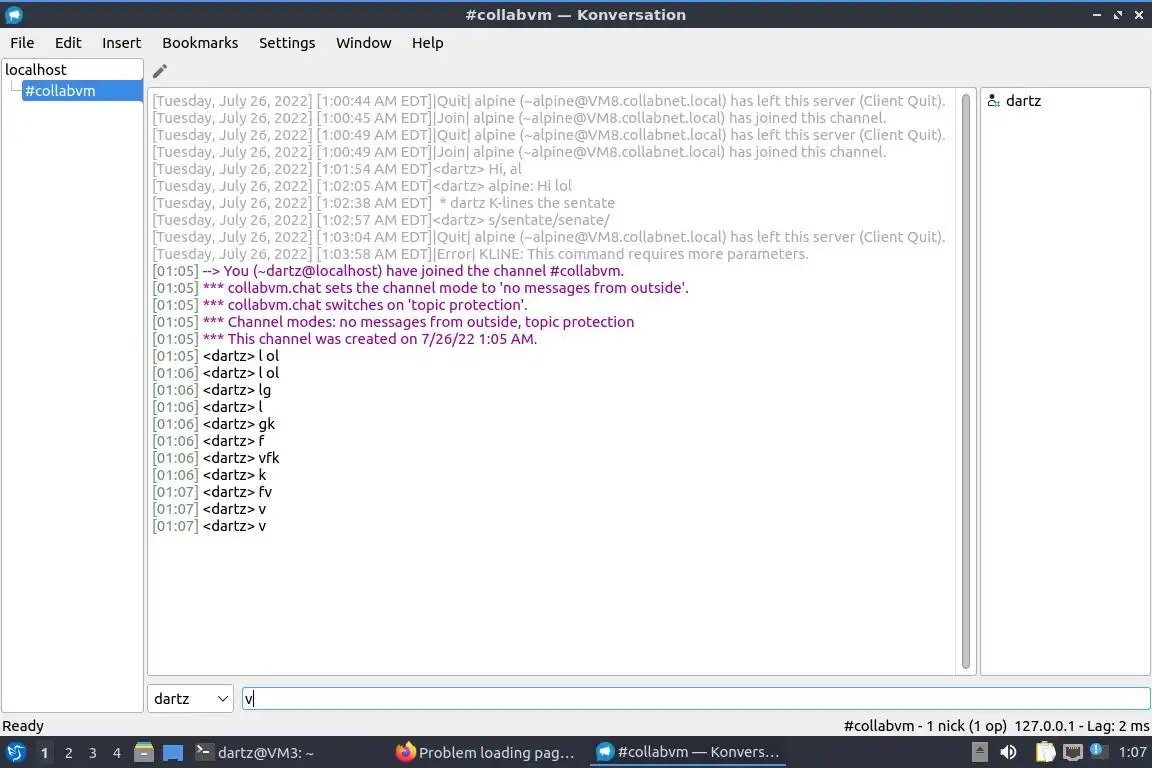Click the '127.0.0.1 - Lag: 2 ms' status
The image size is (1152, 768).
coord(1081,725)
